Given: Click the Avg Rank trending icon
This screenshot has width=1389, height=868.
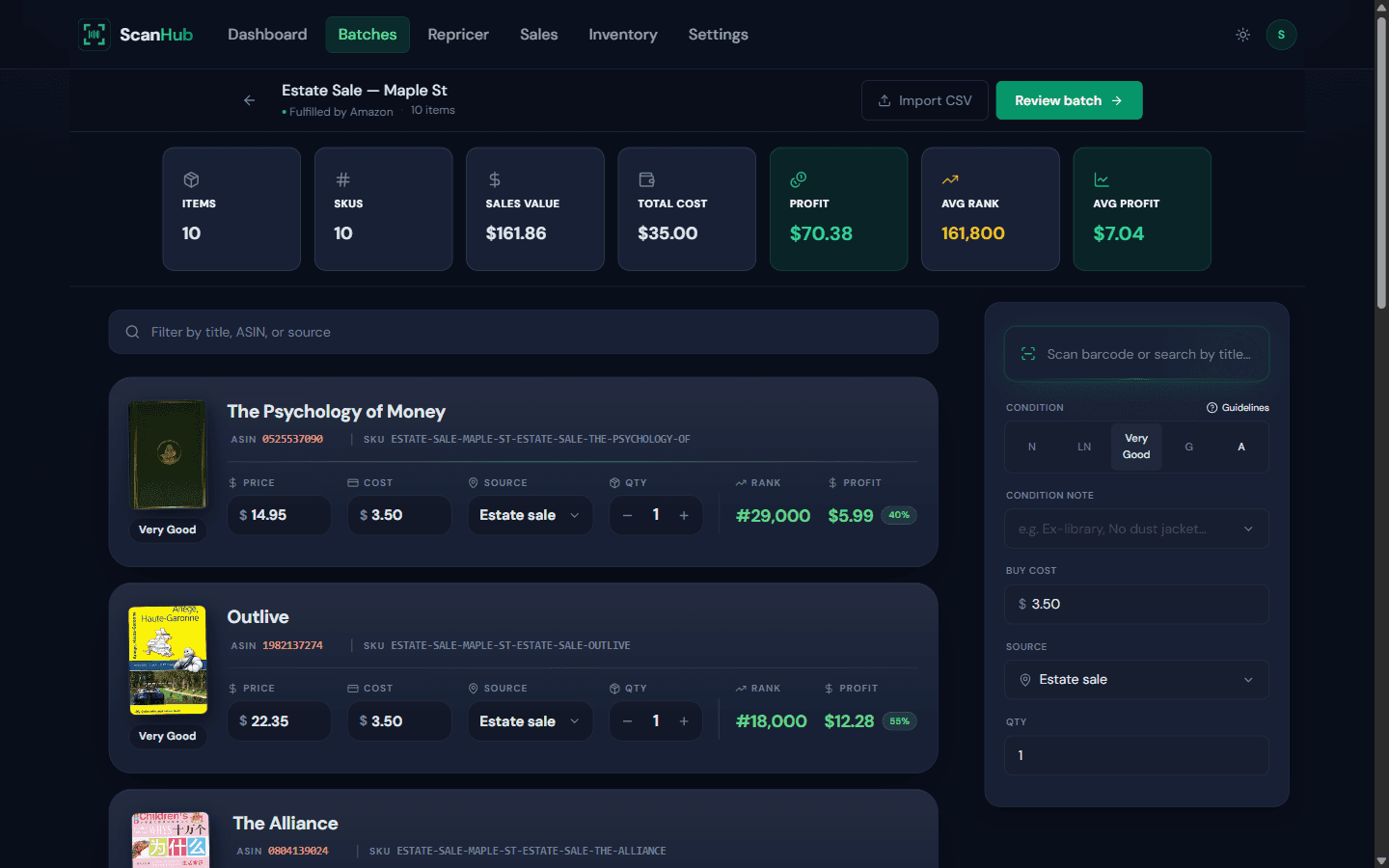Looking at the screenshot, I should click(x=950, y=179).
